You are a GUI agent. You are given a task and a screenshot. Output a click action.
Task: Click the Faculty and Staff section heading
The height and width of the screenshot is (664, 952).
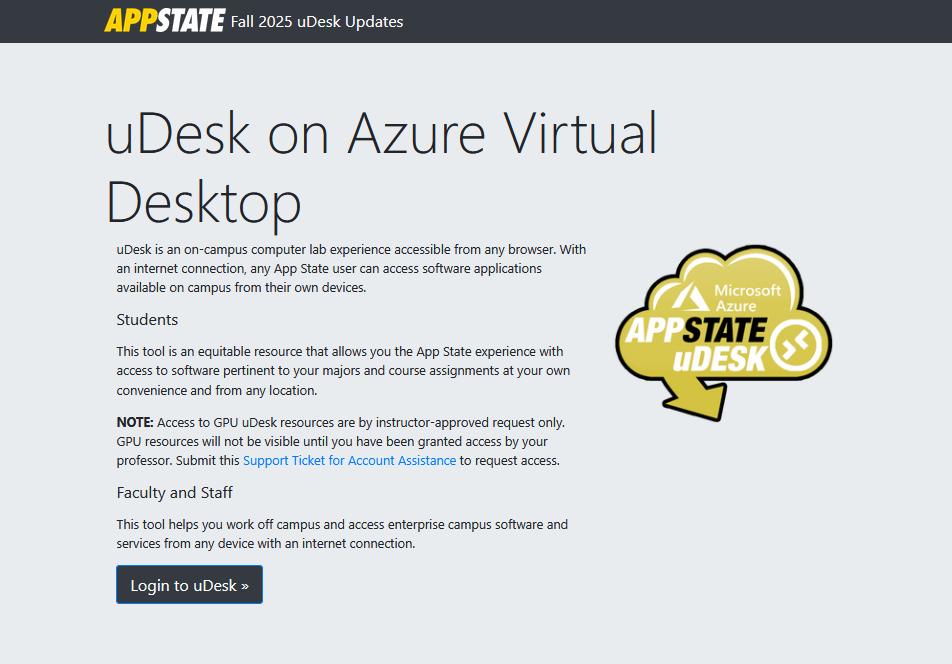(174, 493)
